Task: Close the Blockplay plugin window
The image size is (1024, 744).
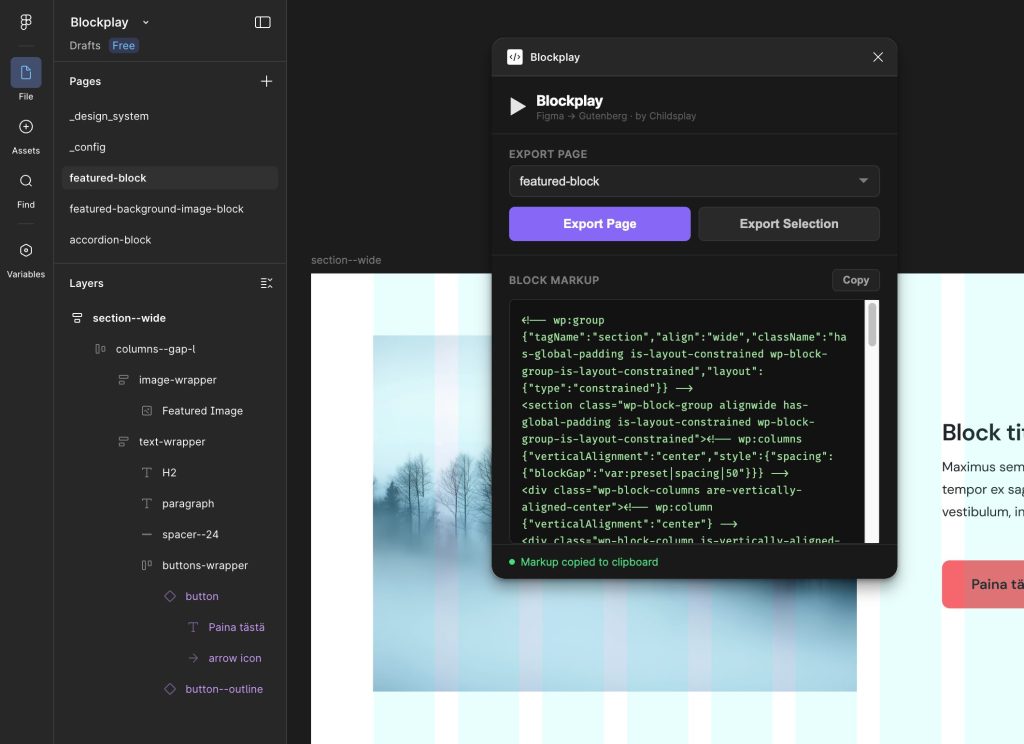Action: 878,57
